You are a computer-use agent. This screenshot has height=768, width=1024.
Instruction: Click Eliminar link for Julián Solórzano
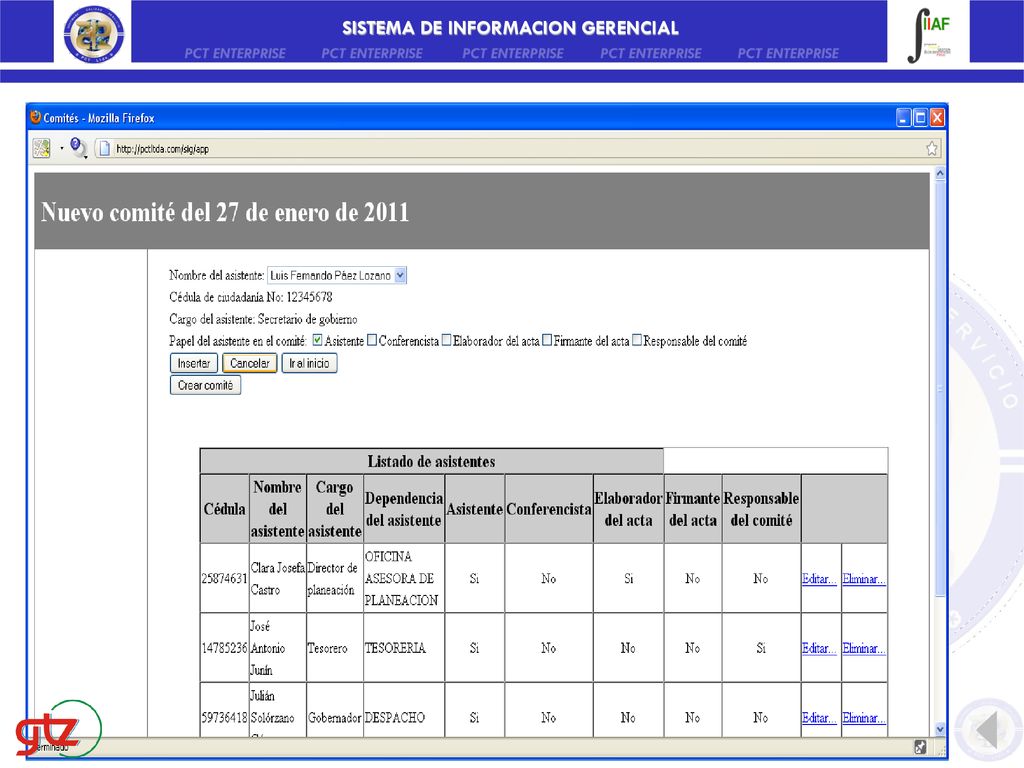point(863,718)
